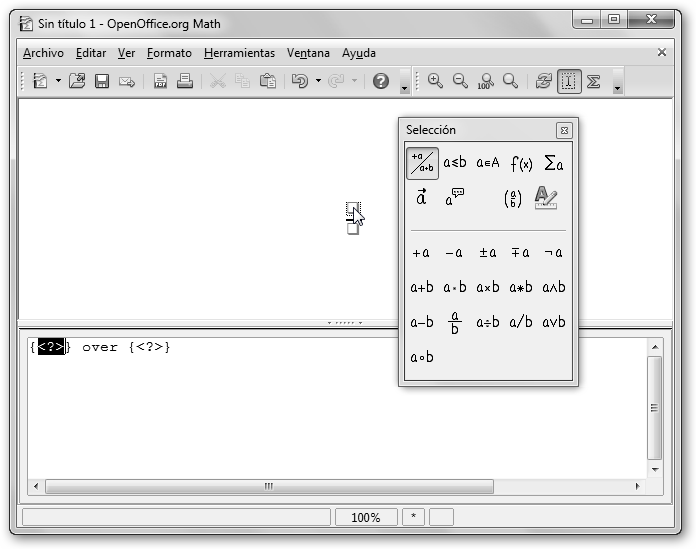Screen dimensions: 696x549
Task: Choose the Operators (Σa) category
Action: point(553,163)
